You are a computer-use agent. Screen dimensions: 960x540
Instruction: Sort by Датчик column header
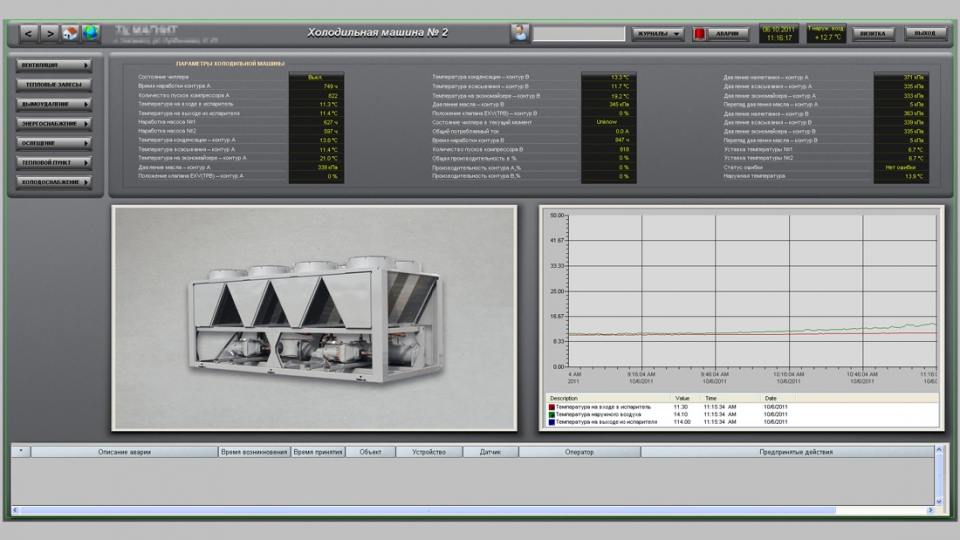490,452
